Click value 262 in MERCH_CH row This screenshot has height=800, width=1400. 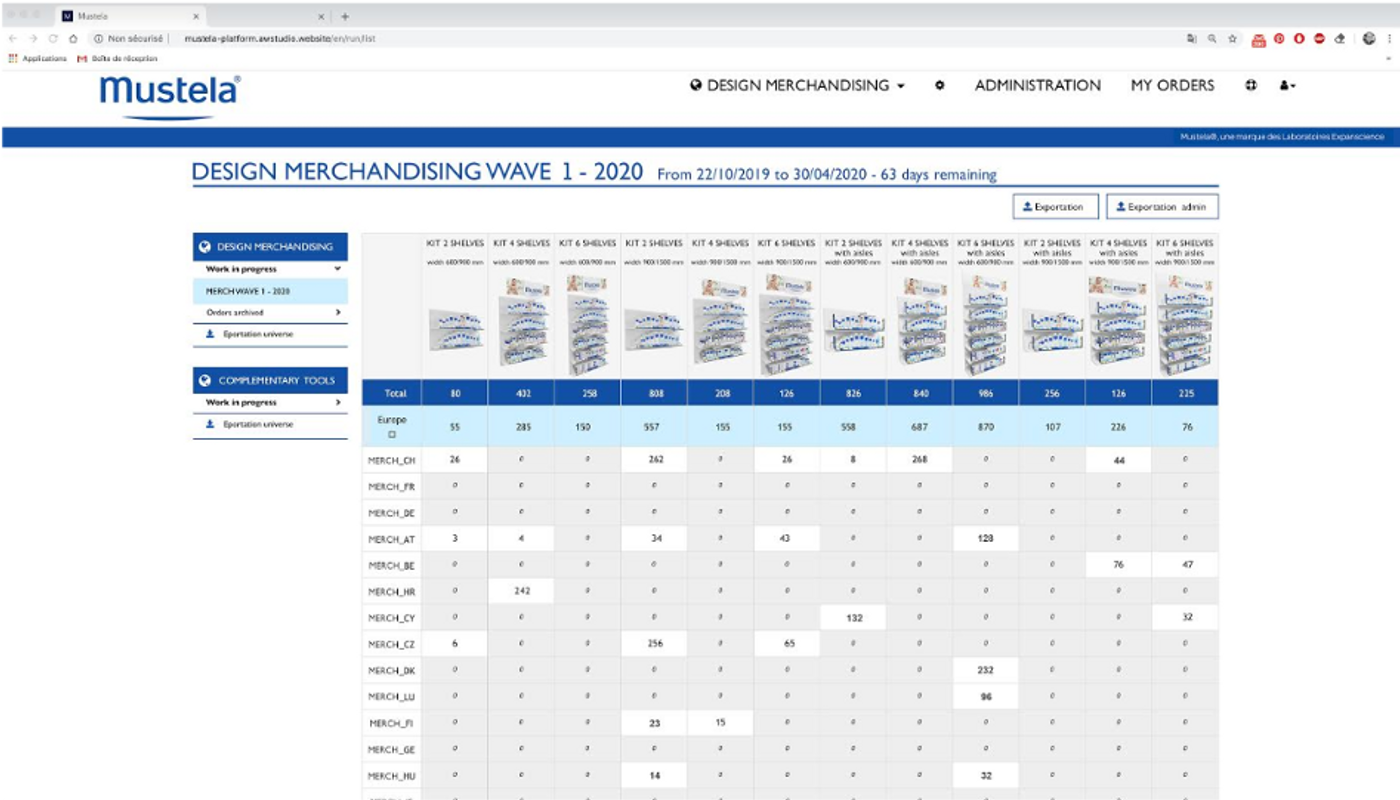tap(654, 460)
